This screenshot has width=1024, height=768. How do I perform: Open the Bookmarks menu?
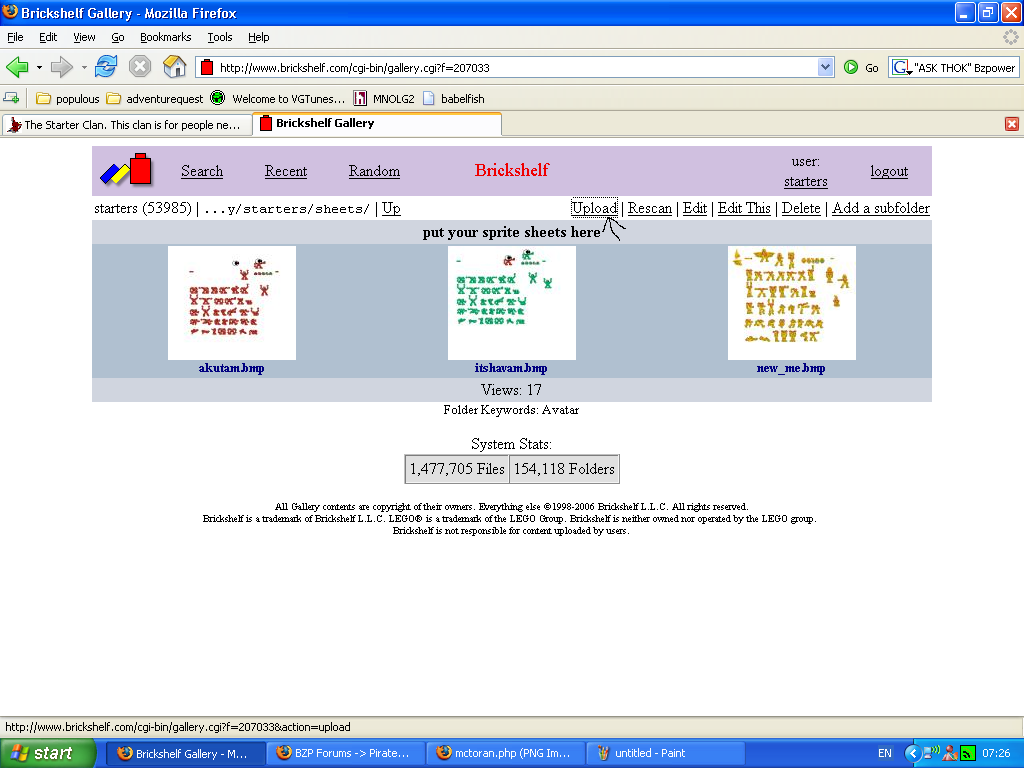[165, 37]
